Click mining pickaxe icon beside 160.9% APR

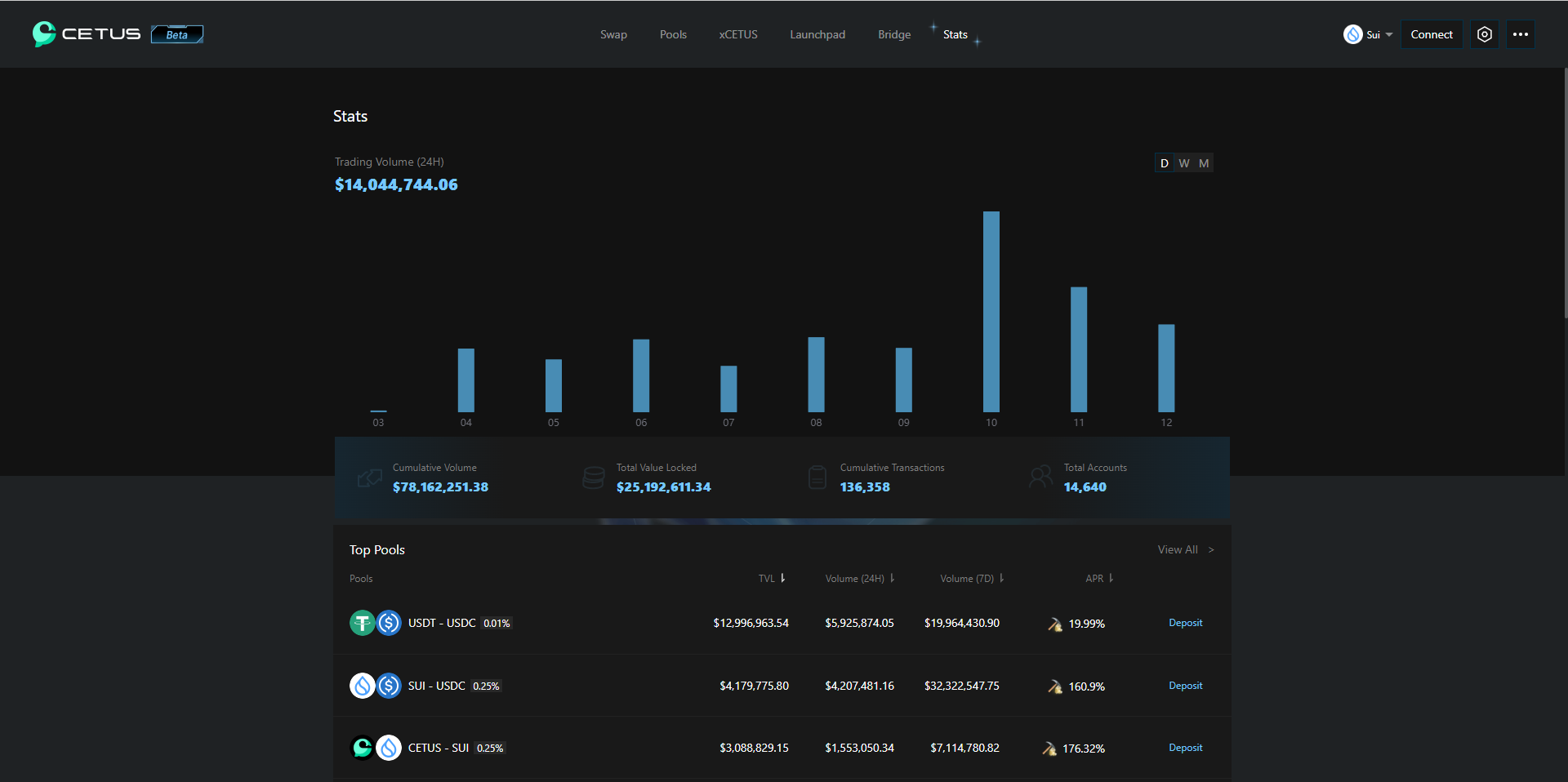click(x=1055, y=686)
